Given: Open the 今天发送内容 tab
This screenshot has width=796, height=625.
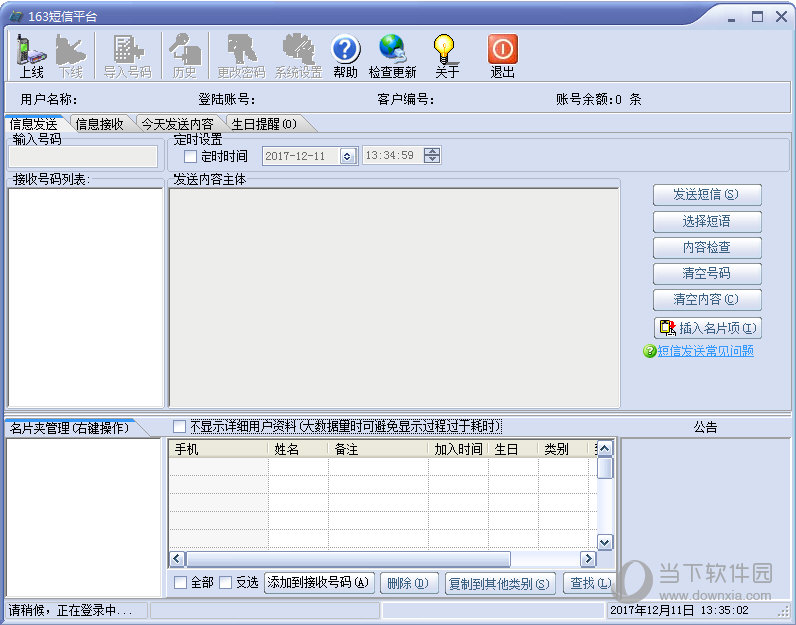Looking at the screenshot, I should click(x=177, y=124).
